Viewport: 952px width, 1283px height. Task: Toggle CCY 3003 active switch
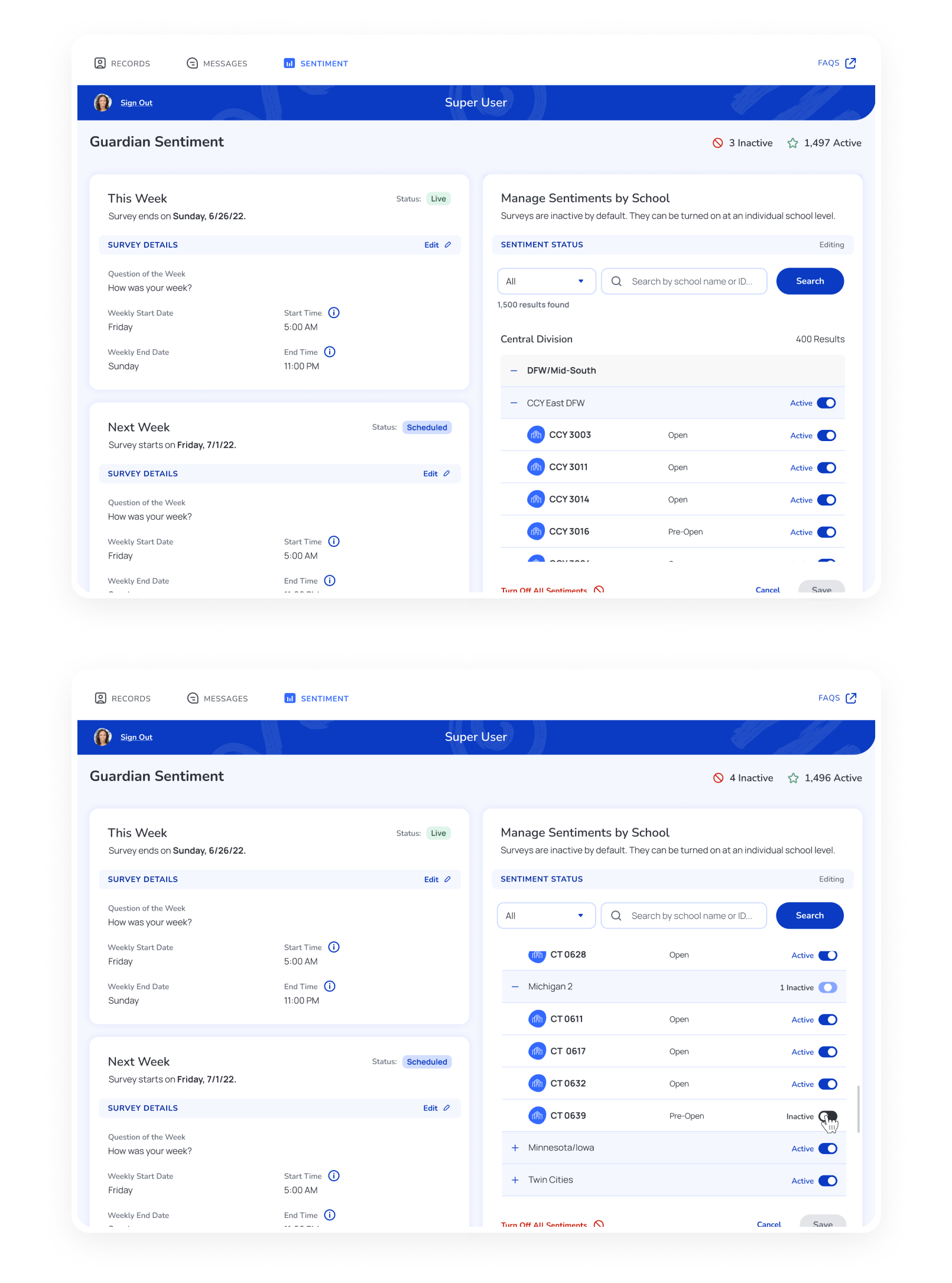pos(827,436)
